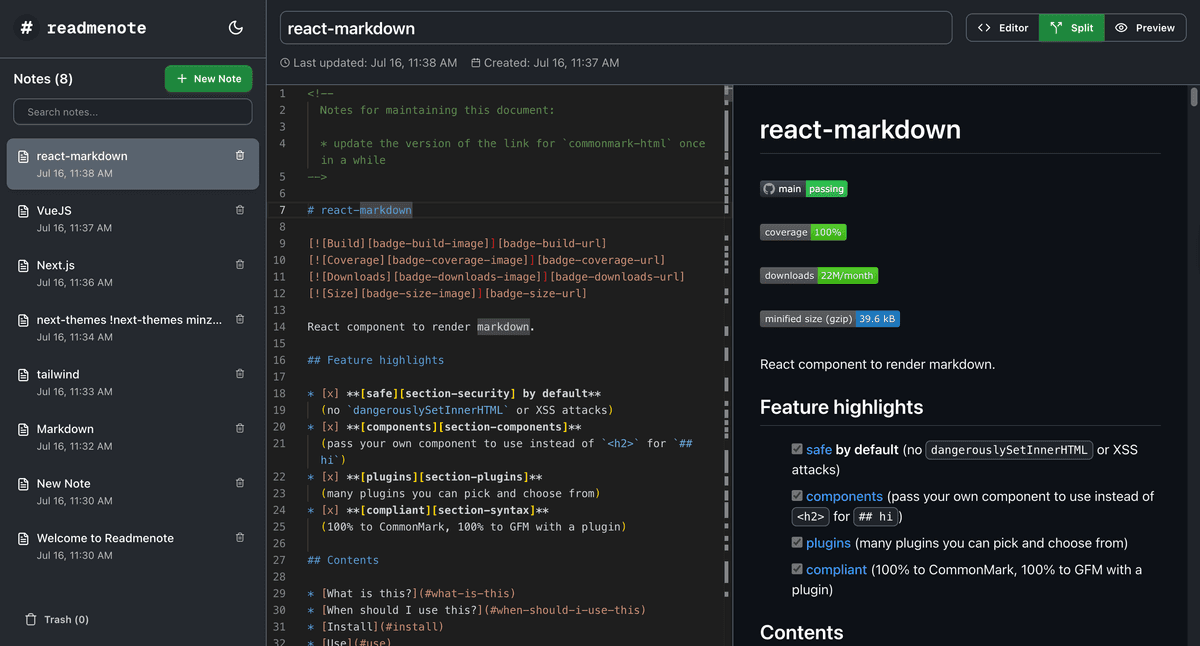Click the downloads 22M/month badge
This screenshot has width=1200, height=646.
[819, 275]
